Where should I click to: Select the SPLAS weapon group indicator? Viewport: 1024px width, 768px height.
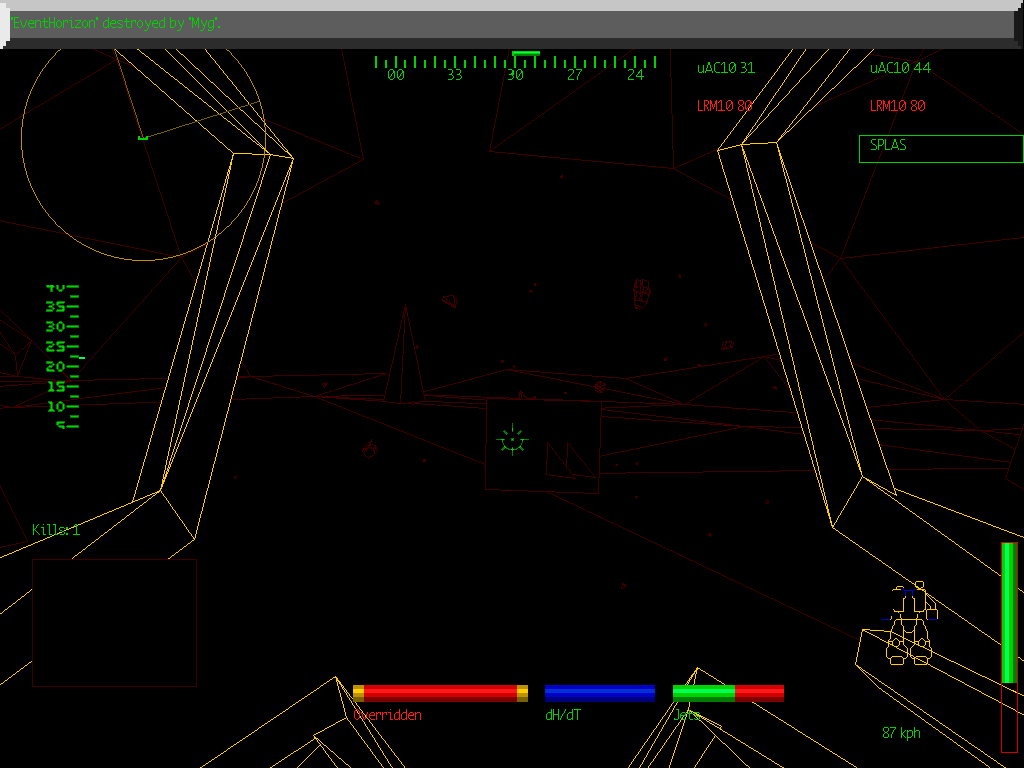tap(886, 147)
